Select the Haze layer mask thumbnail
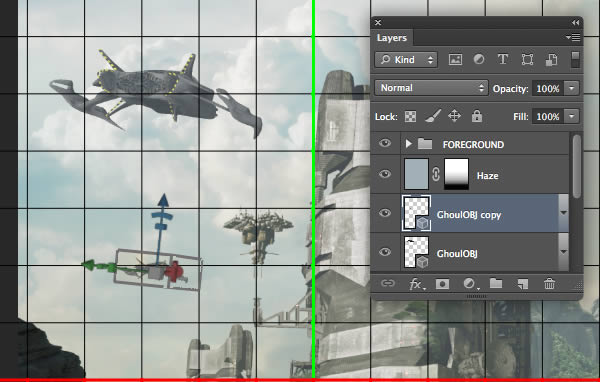Screen dimensions: 600x382 (x=456, y=175)
